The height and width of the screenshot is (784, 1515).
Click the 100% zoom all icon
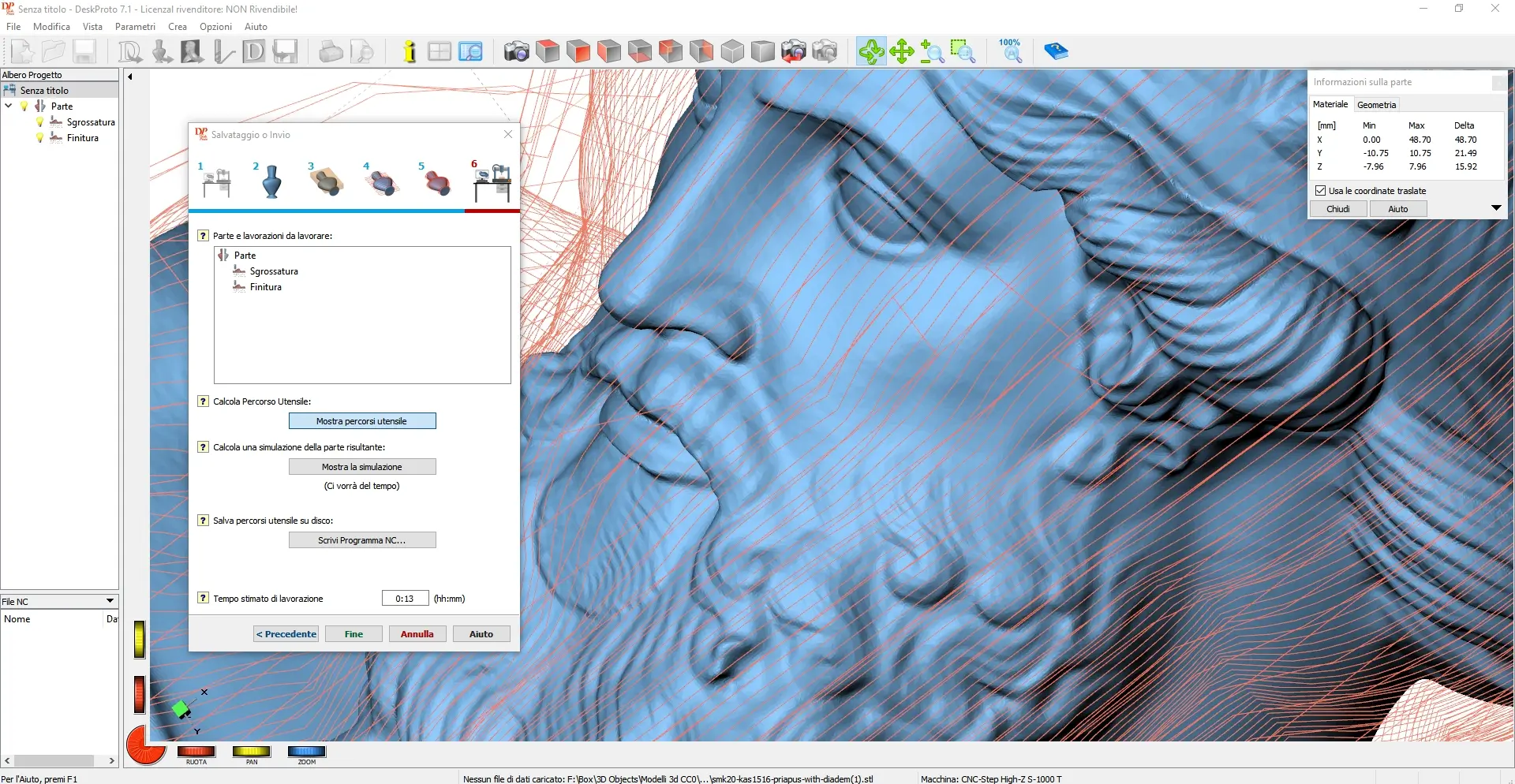[1011, 50]
